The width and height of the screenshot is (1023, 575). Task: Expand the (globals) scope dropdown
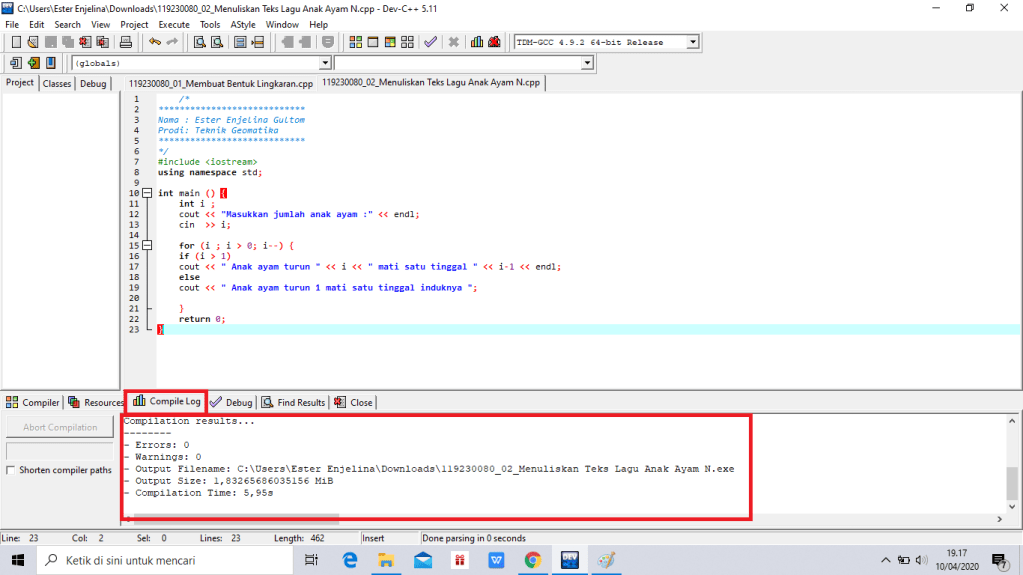pos(322,63)
